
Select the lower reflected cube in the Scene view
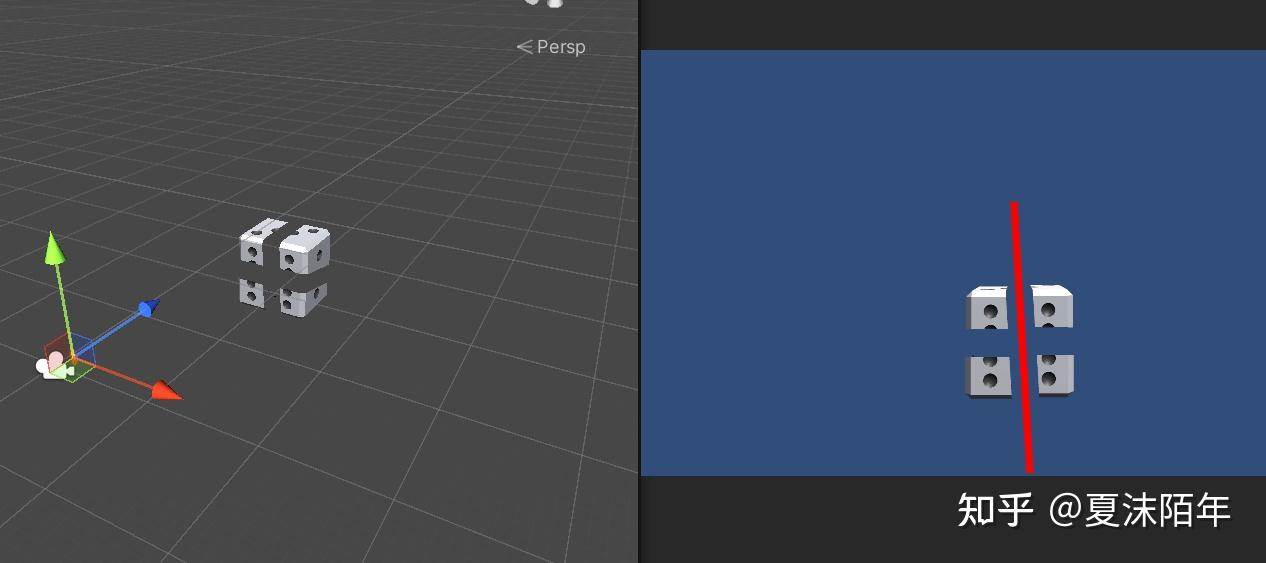(x=283, y=297)
